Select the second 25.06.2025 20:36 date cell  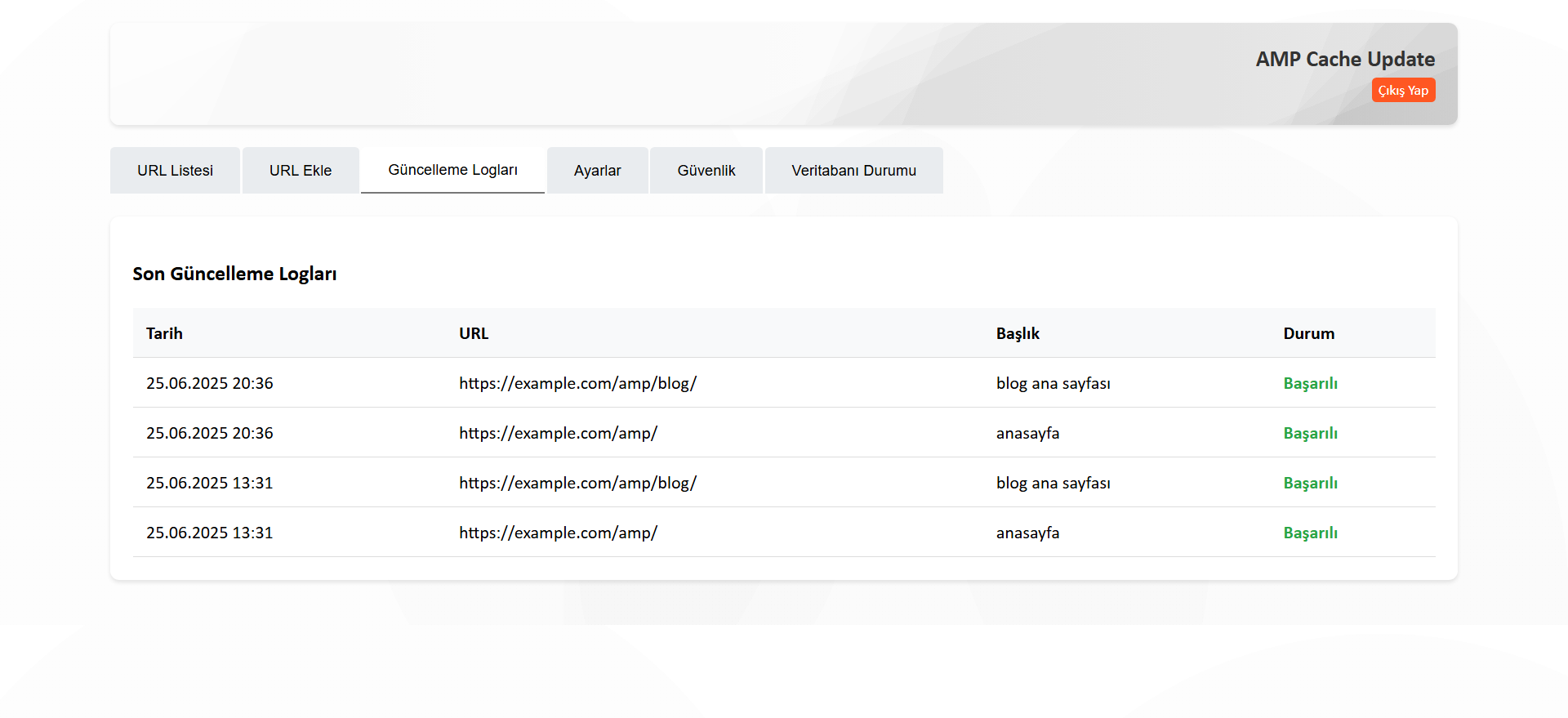click(x=210, y=433)
